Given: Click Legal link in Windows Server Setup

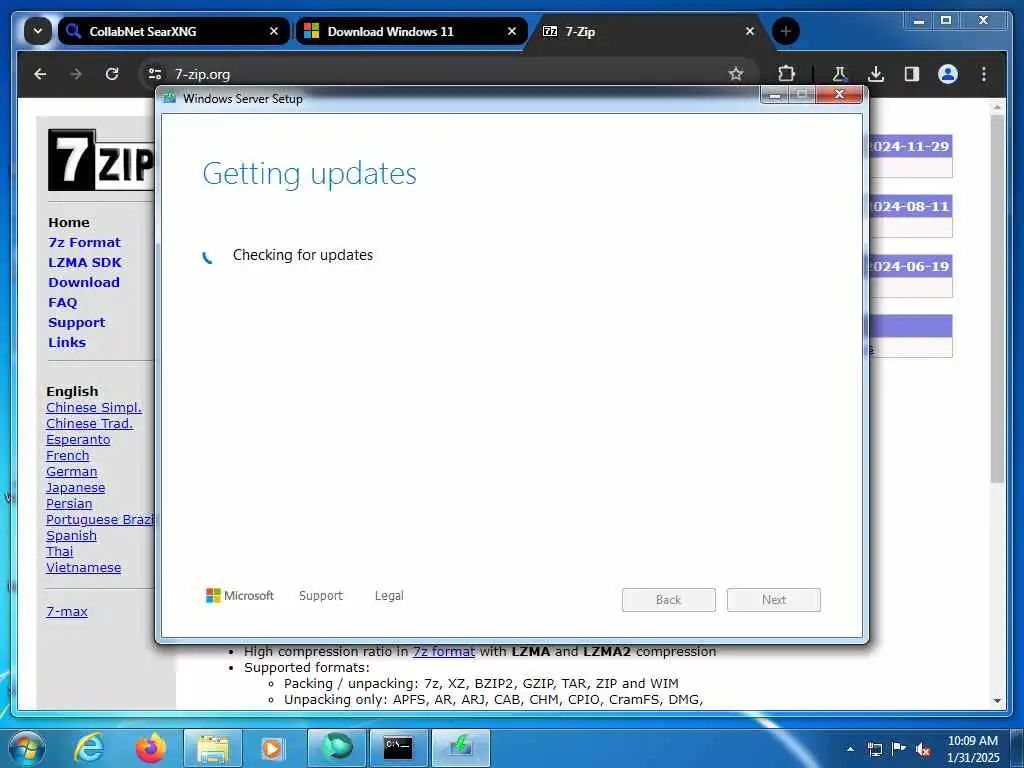Looking at the screenshot, I should pos(389,596).
